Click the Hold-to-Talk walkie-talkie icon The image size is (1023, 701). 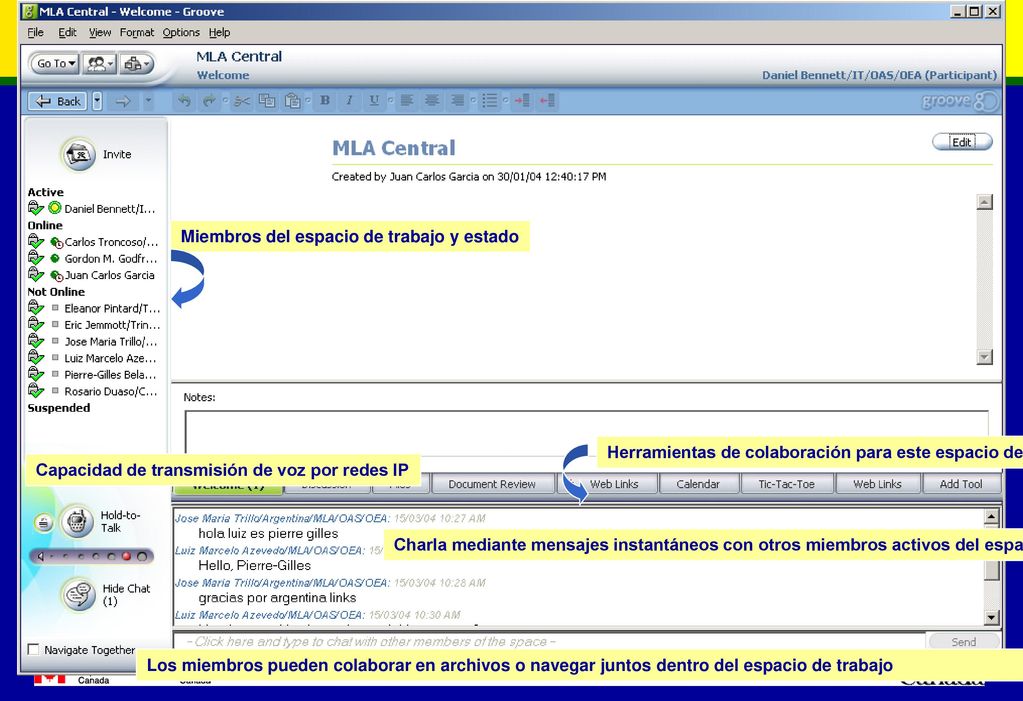(x=77, y=522)
